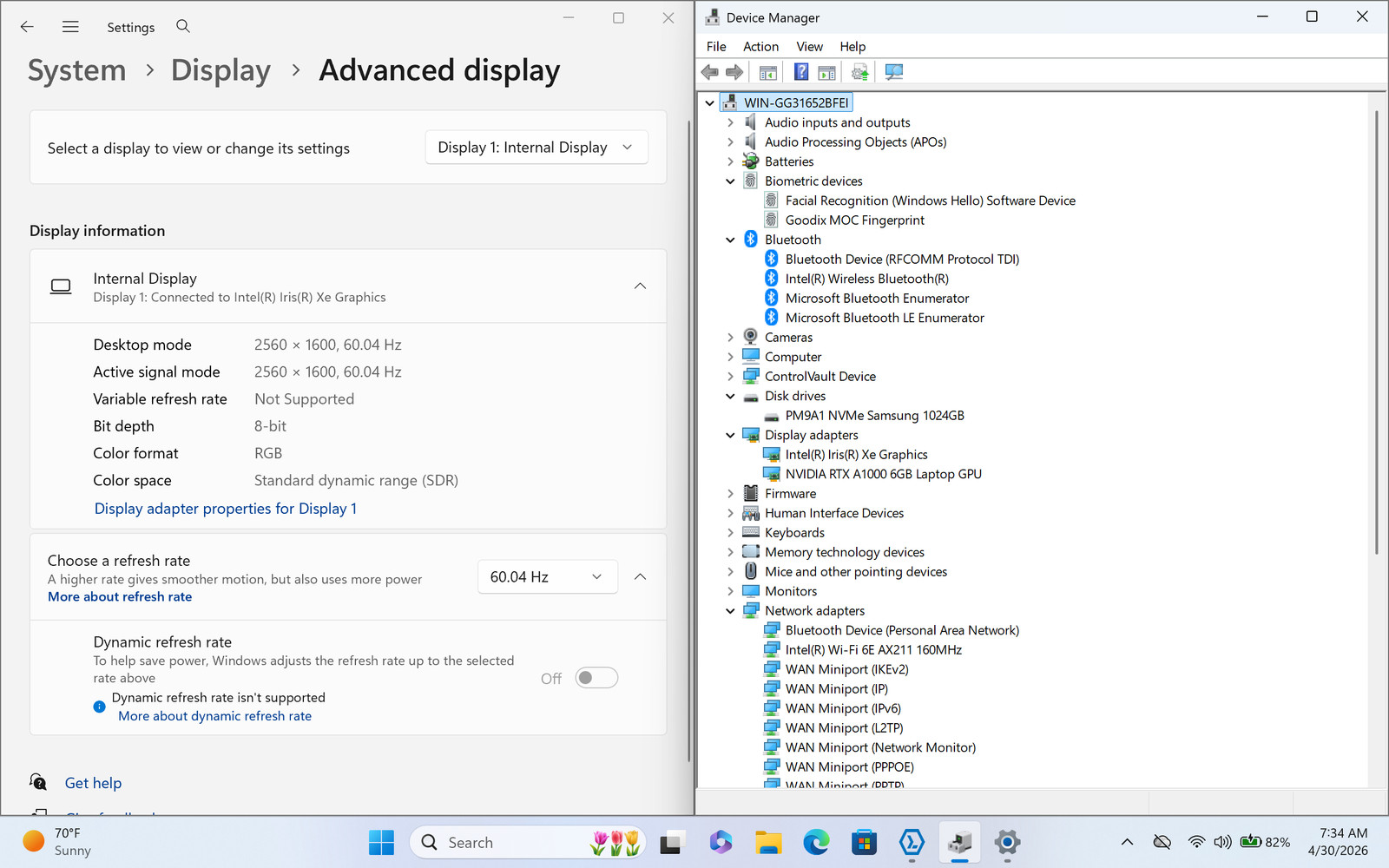Open the search icon in Settings header

coord(183,26)
